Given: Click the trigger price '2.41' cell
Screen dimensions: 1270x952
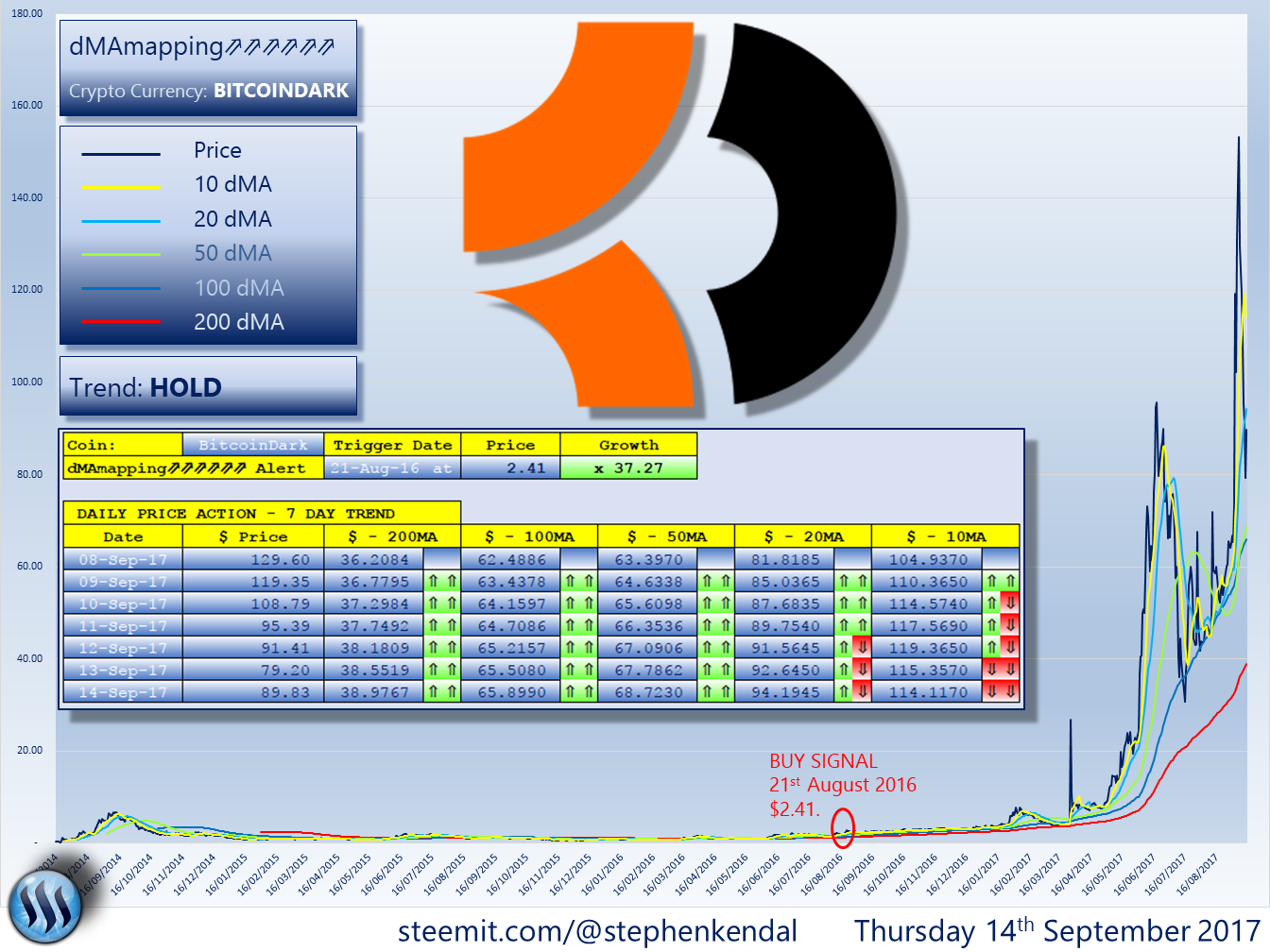Looking at the screenshot, I should pos(510,467).
